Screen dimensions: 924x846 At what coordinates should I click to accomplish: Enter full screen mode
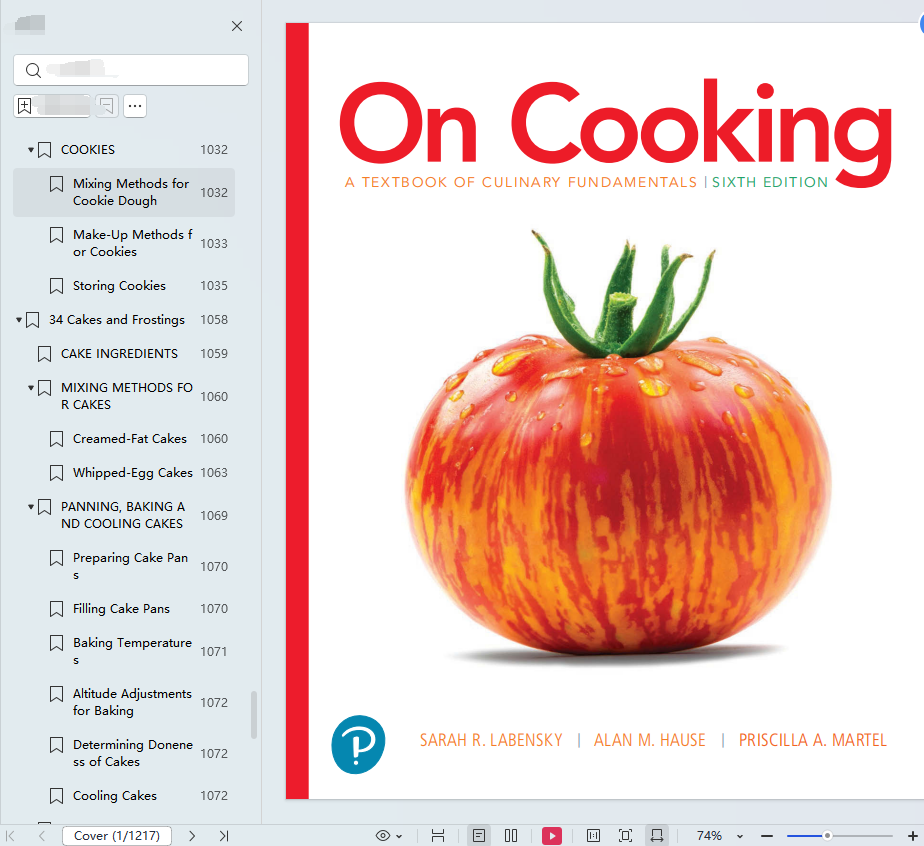coord(625,835)
